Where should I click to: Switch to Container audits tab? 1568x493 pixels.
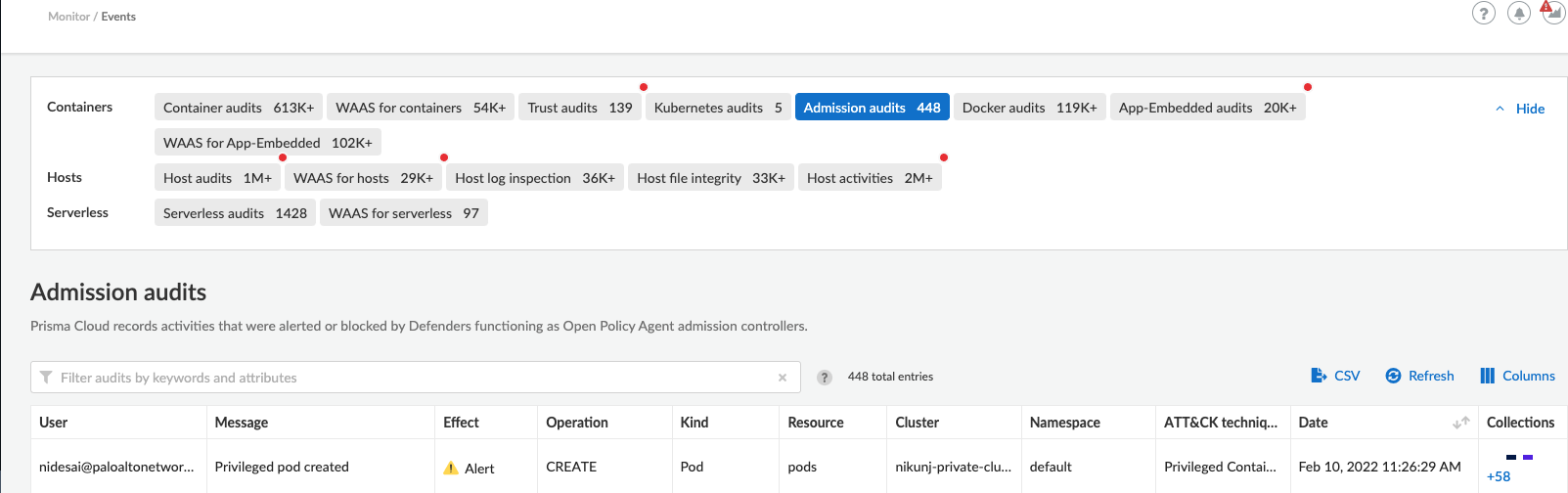click(x=238, y=108)
